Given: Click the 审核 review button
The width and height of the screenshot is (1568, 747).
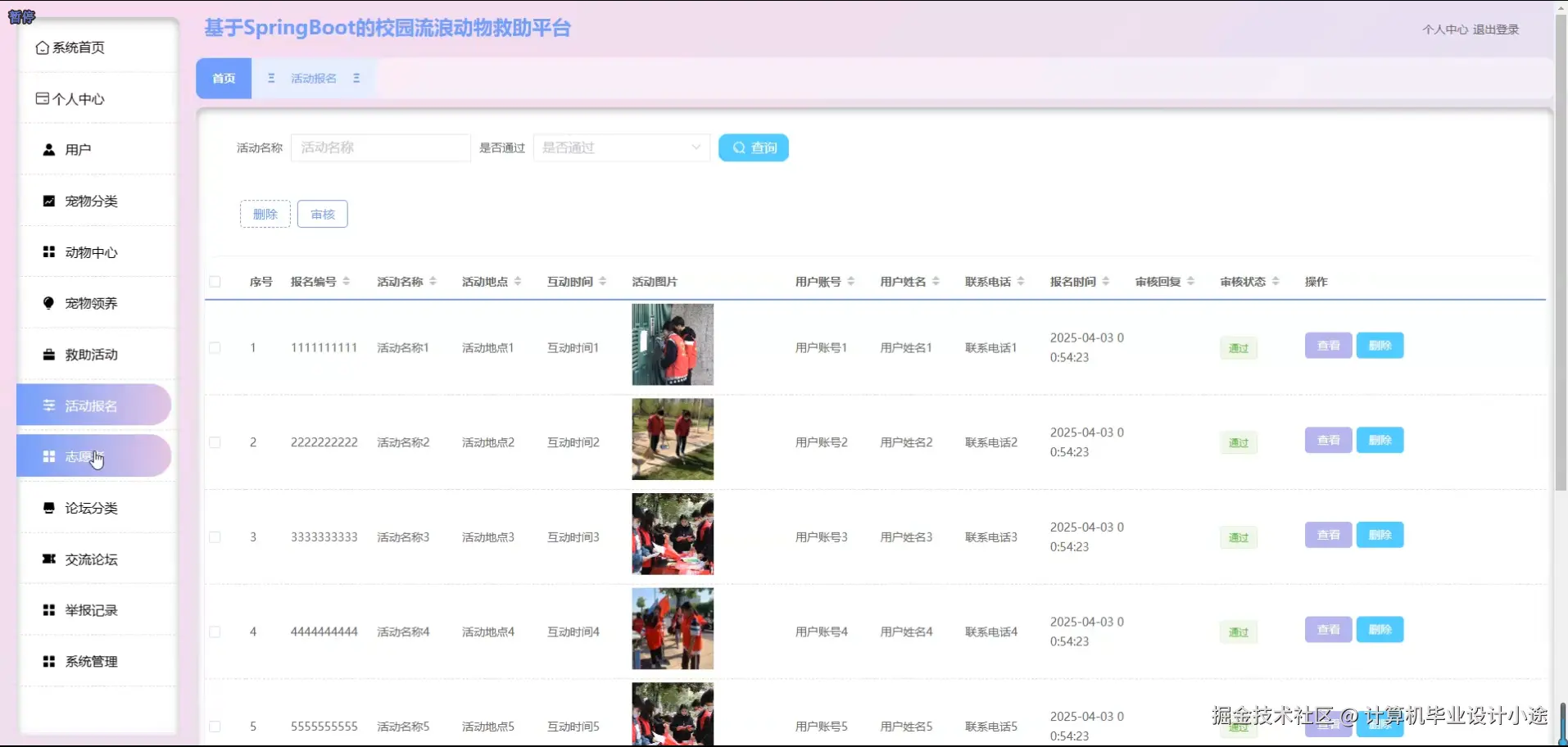Looking at the screenshot, I should (x=323, y=214).
